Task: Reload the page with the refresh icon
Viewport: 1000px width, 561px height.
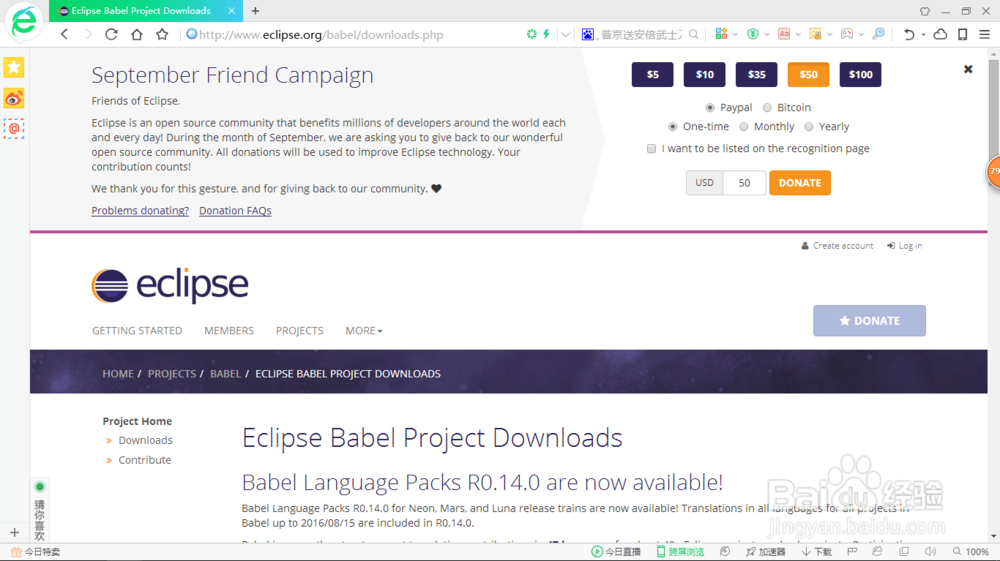Action: pyautogui.click(x=111, y=34)
